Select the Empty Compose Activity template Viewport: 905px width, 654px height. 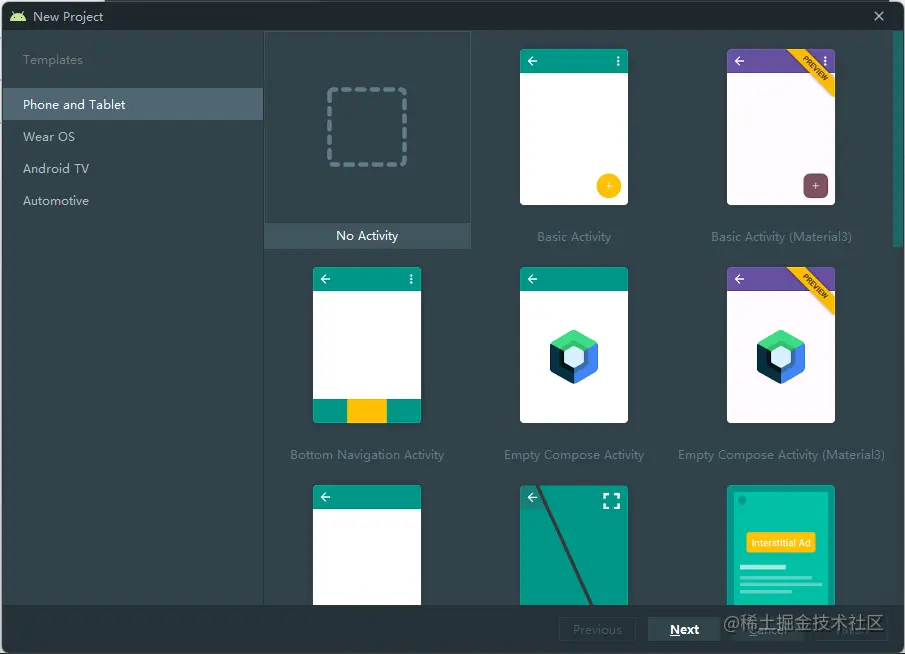[x=574, y=345]
